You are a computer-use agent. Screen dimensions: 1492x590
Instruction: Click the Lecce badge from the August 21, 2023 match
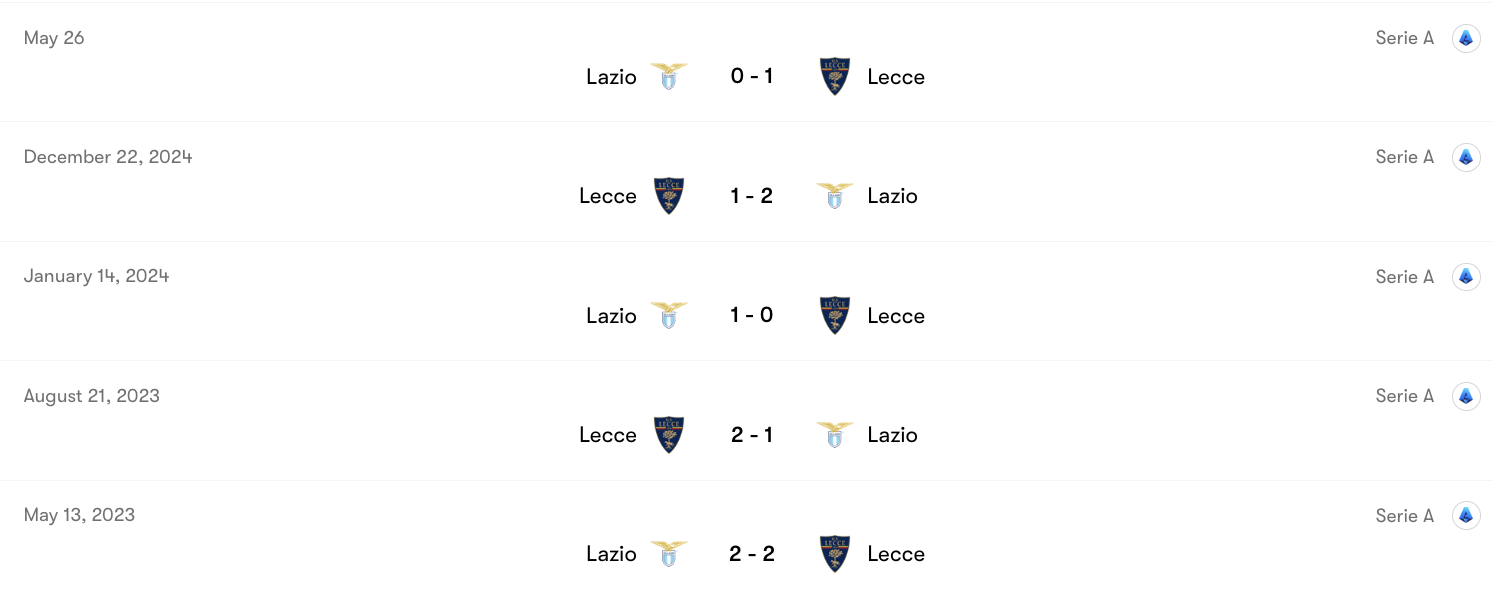click(669, 434)
